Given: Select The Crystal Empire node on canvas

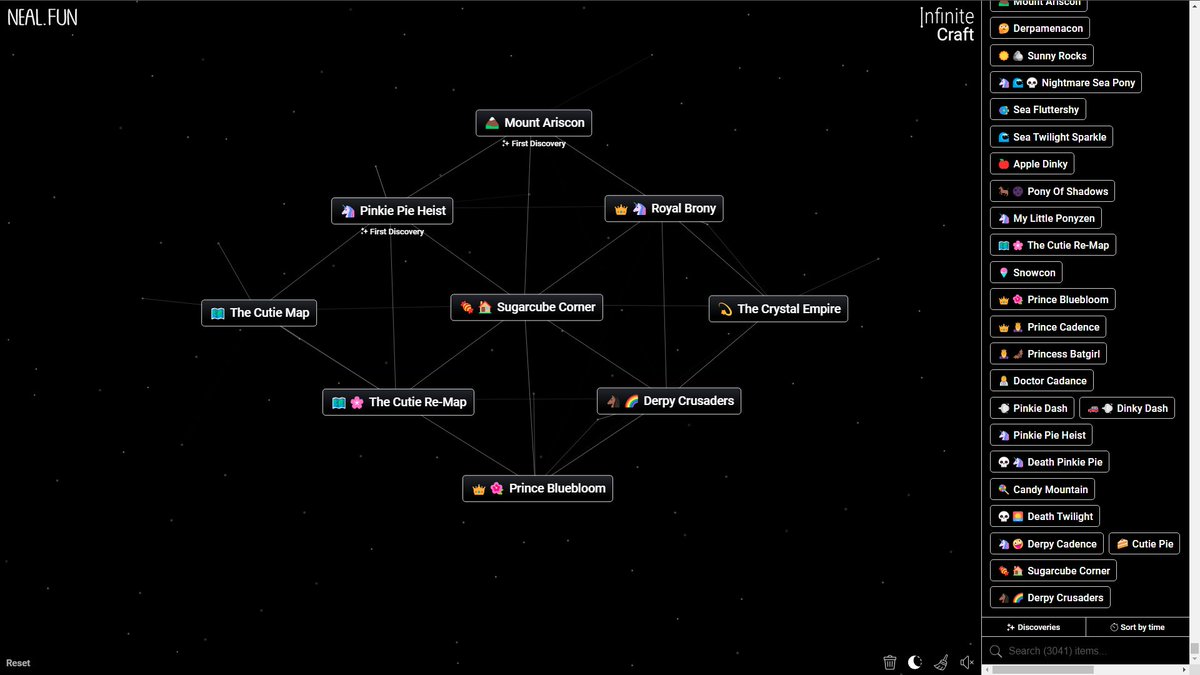Looking at the screenshot, I should (x=779, y=309).
